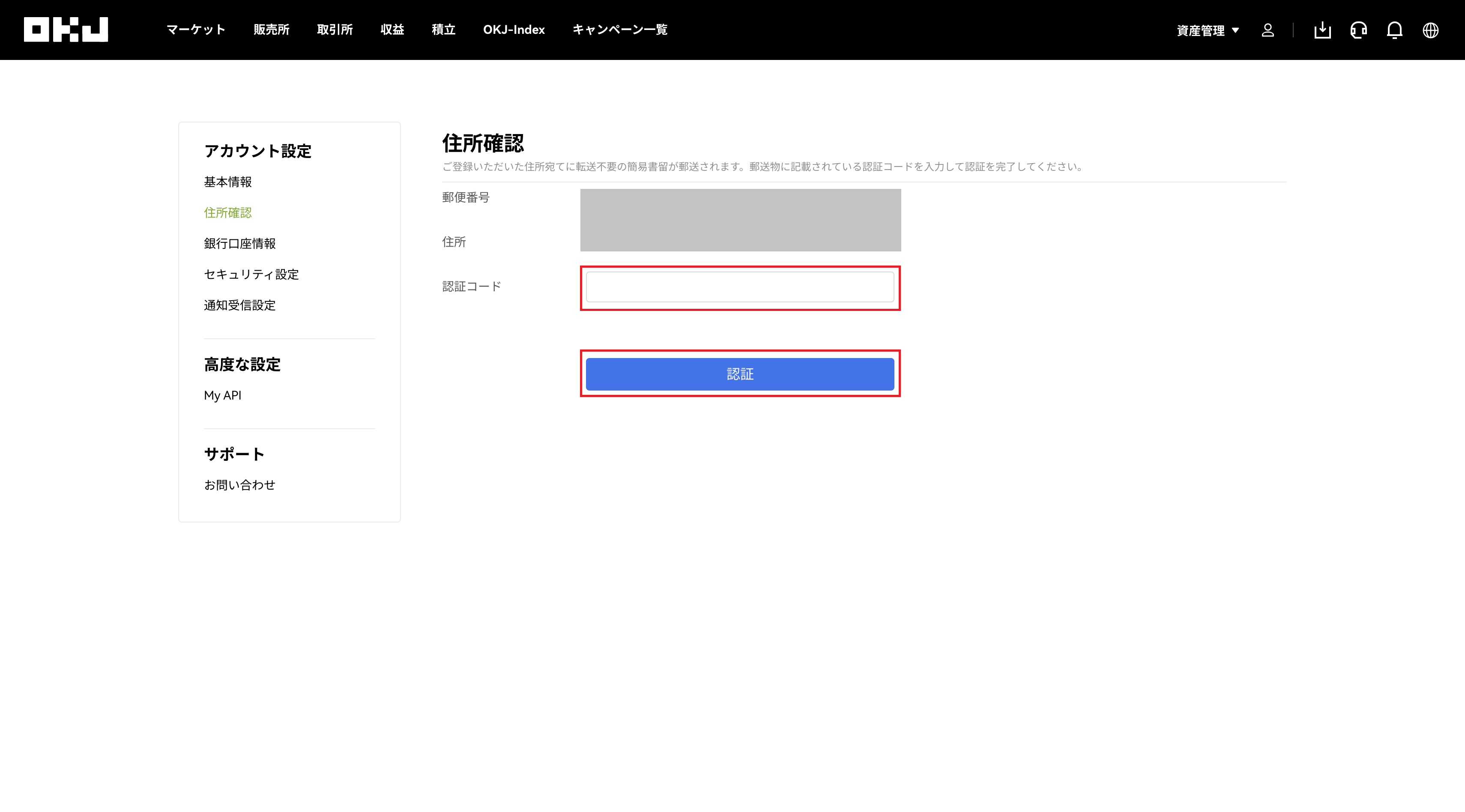Click the instruction text about 簡易書留

click(x=763, y=167)
